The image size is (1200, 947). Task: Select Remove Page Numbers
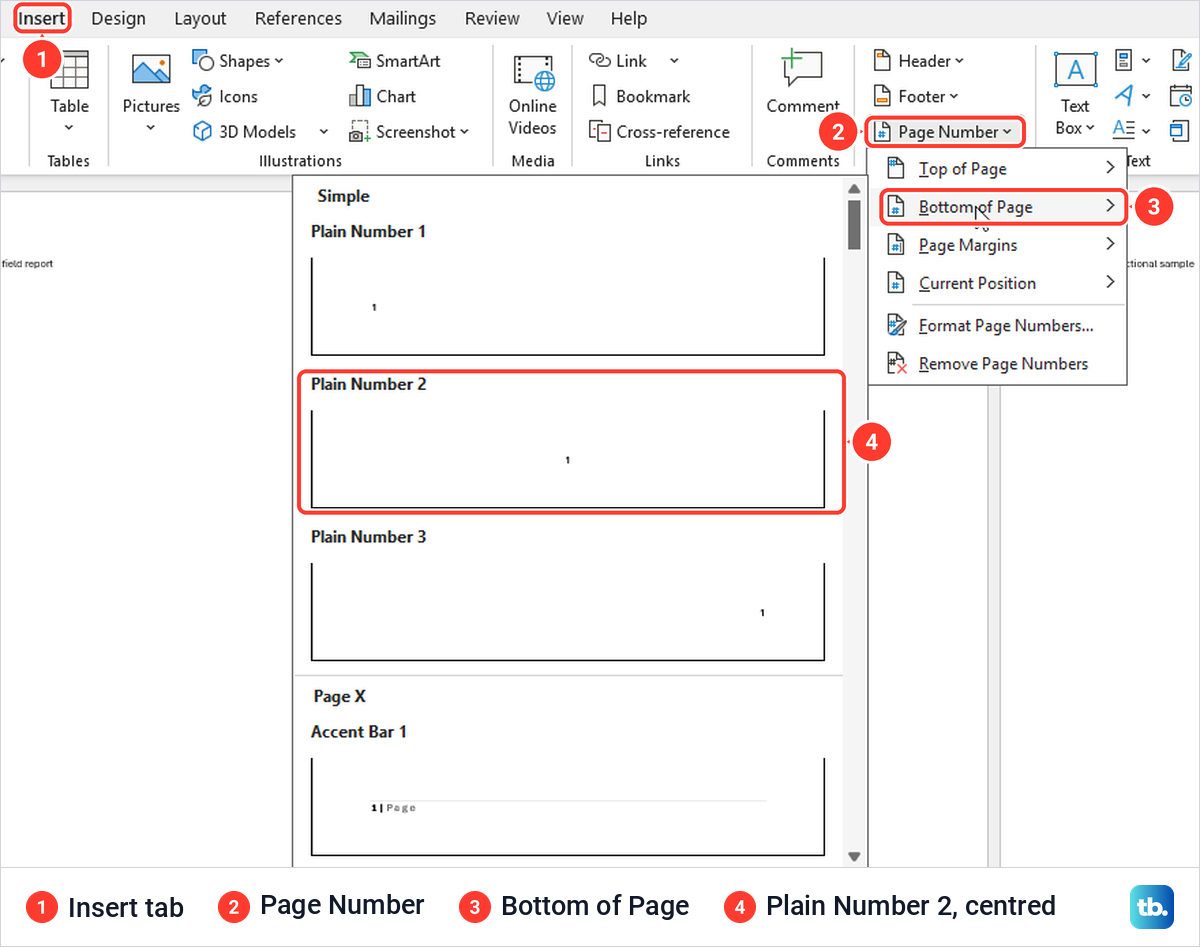click(998, 364)
